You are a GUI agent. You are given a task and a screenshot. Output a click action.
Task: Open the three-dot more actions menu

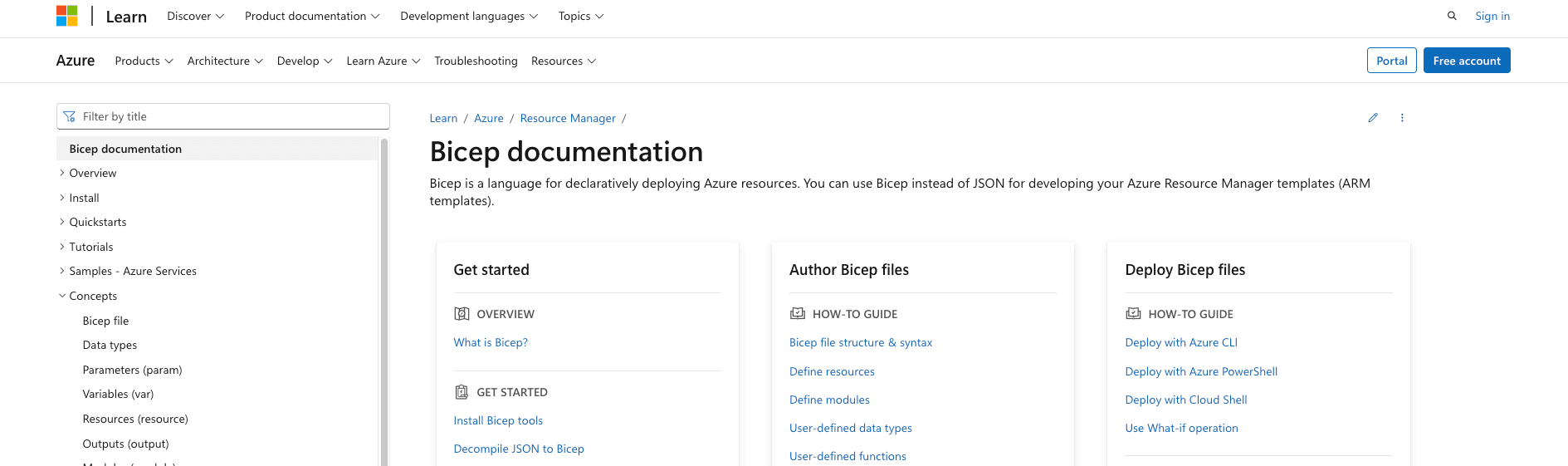click(1402, 118)
